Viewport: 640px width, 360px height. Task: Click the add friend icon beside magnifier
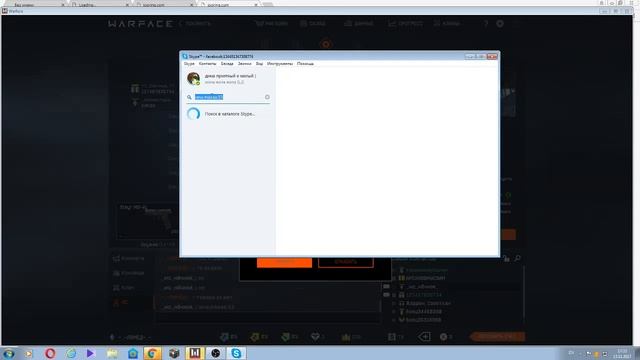tap(506, 258)
